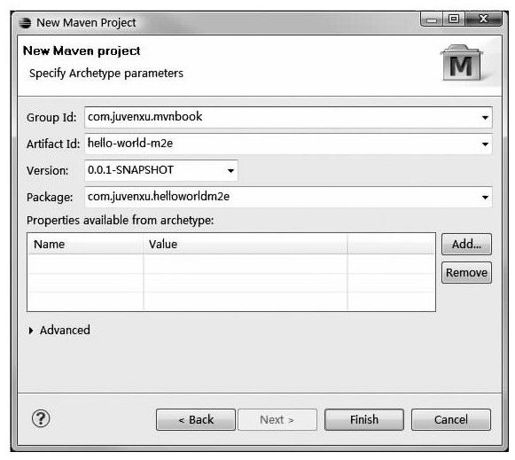Maximize the New Maven Project window
Screen dimensions: 515x460
(x=453, y=19)
